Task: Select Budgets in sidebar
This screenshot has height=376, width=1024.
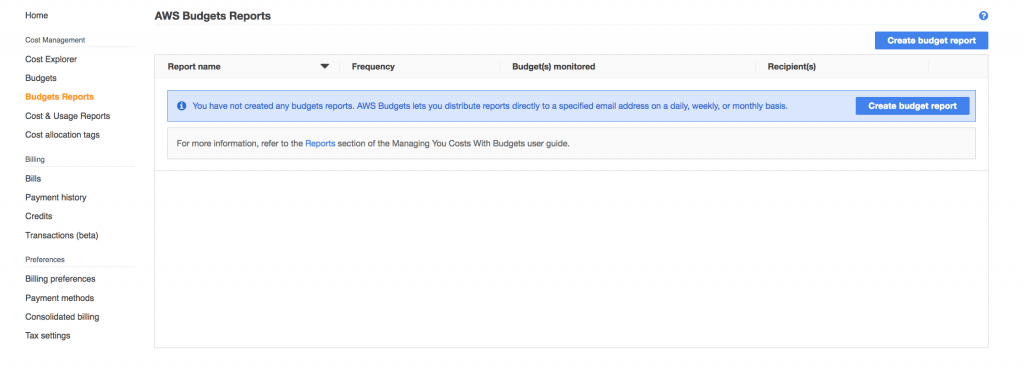Action: [x=40, y=78]
